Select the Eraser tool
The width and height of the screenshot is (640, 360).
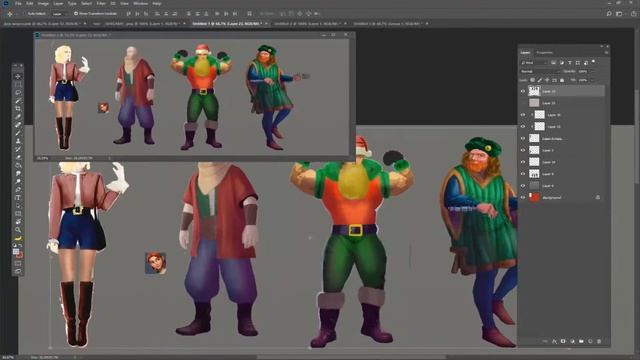click(18, 158)
